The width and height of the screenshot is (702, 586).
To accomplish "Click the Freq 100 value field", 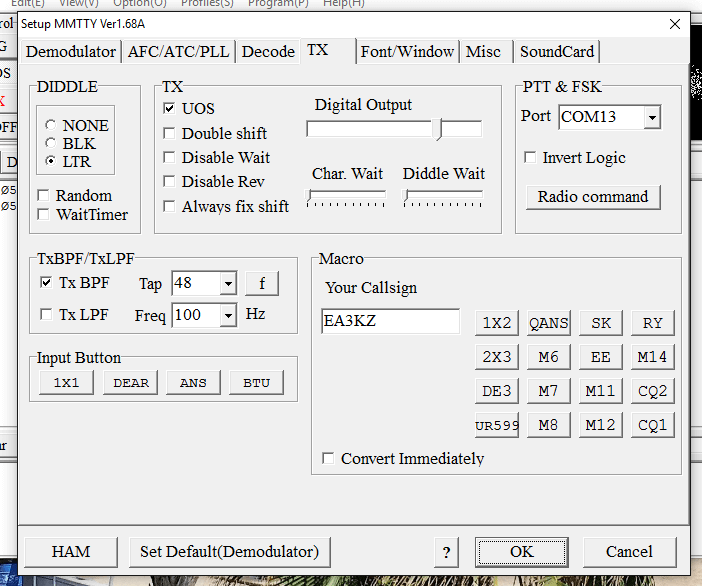I will (x=196, y=316).
